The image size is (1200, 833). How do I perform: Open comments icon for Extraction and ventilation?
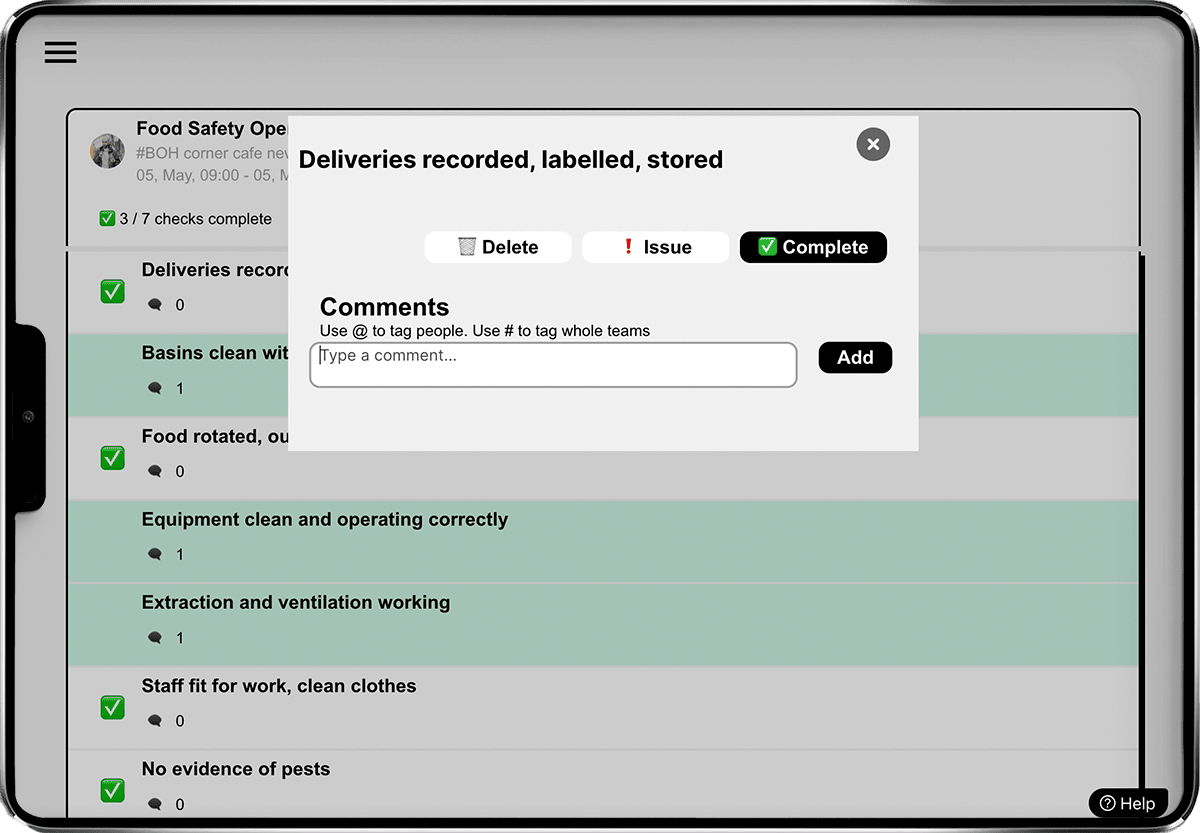[x=155, y=637]
